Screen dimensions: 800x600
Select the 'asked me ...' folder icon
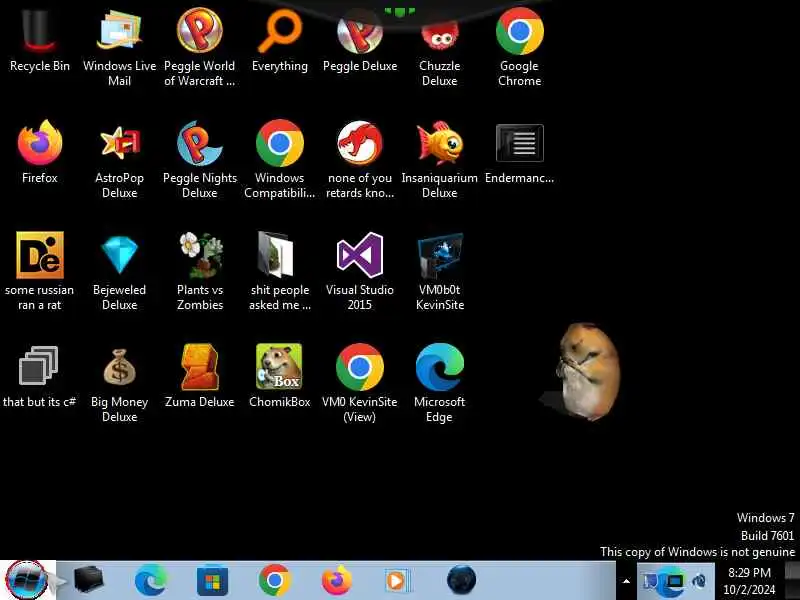[x=280, y=271]
